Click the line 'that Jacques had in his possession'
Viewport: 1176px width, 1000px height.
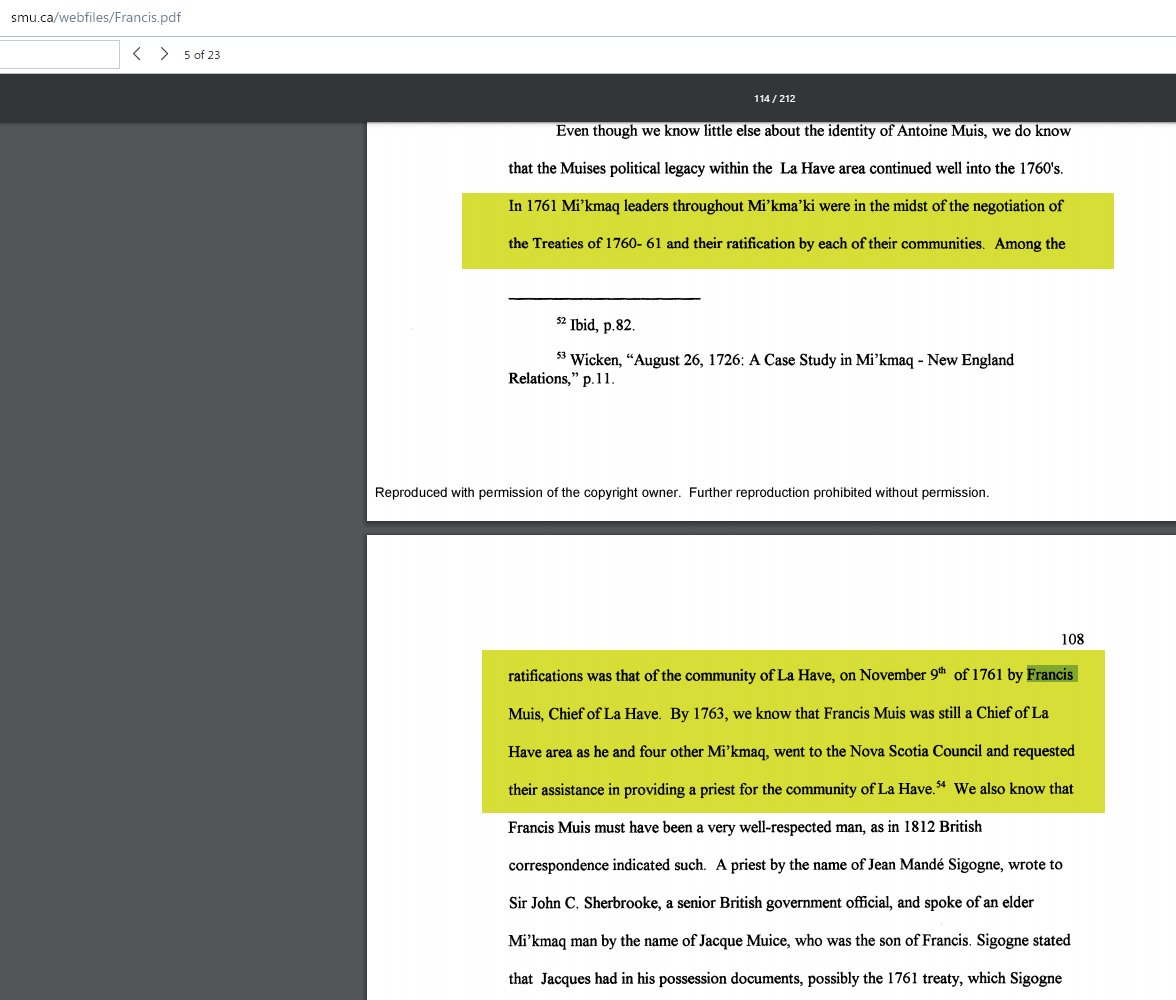(x=784, y=979)
